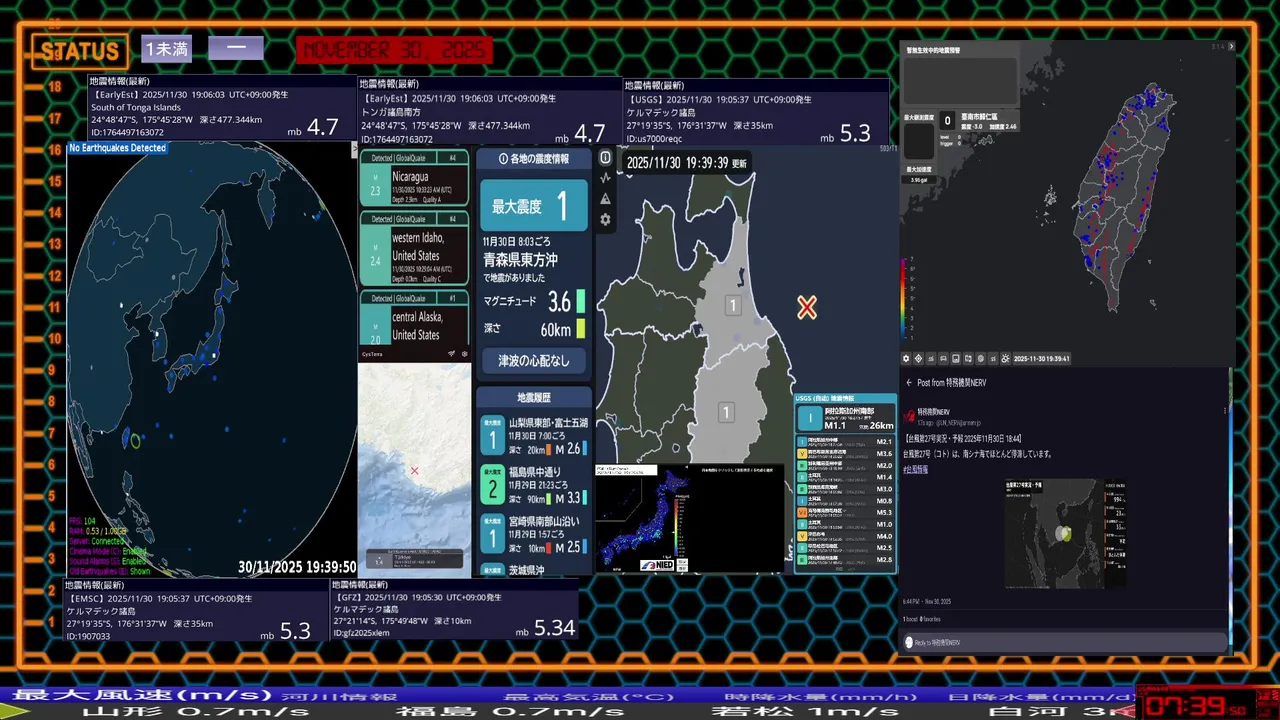
Task: Click the '0 favorites' count on the post
Action: click(930, 619)
